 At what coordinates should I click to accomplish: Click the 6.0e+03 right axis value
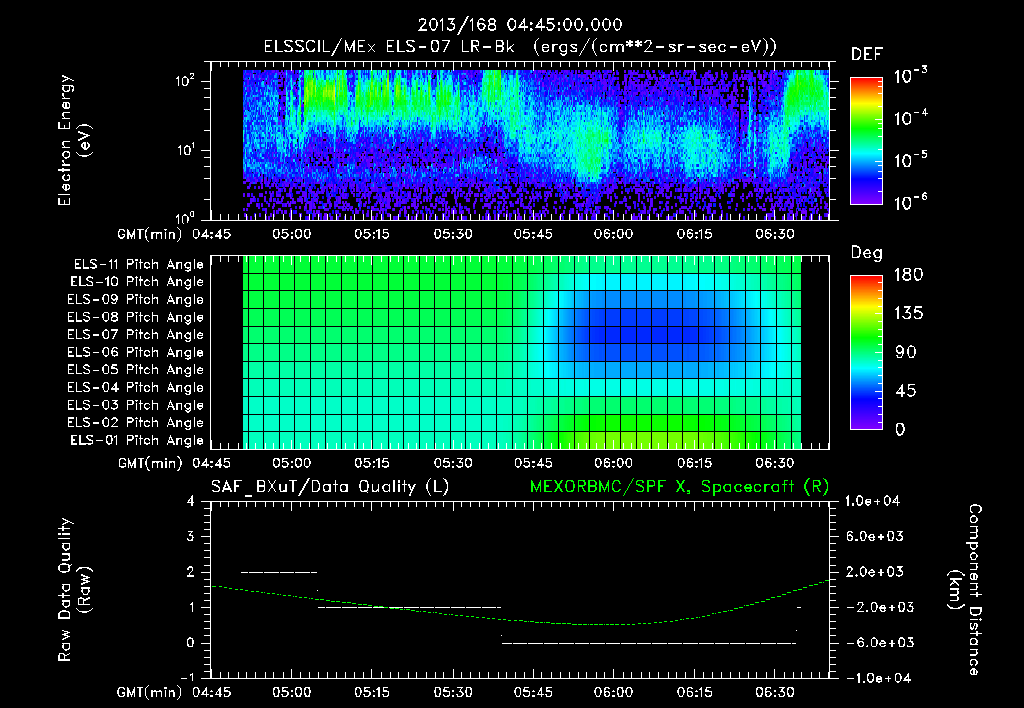[x=874, y=536]
